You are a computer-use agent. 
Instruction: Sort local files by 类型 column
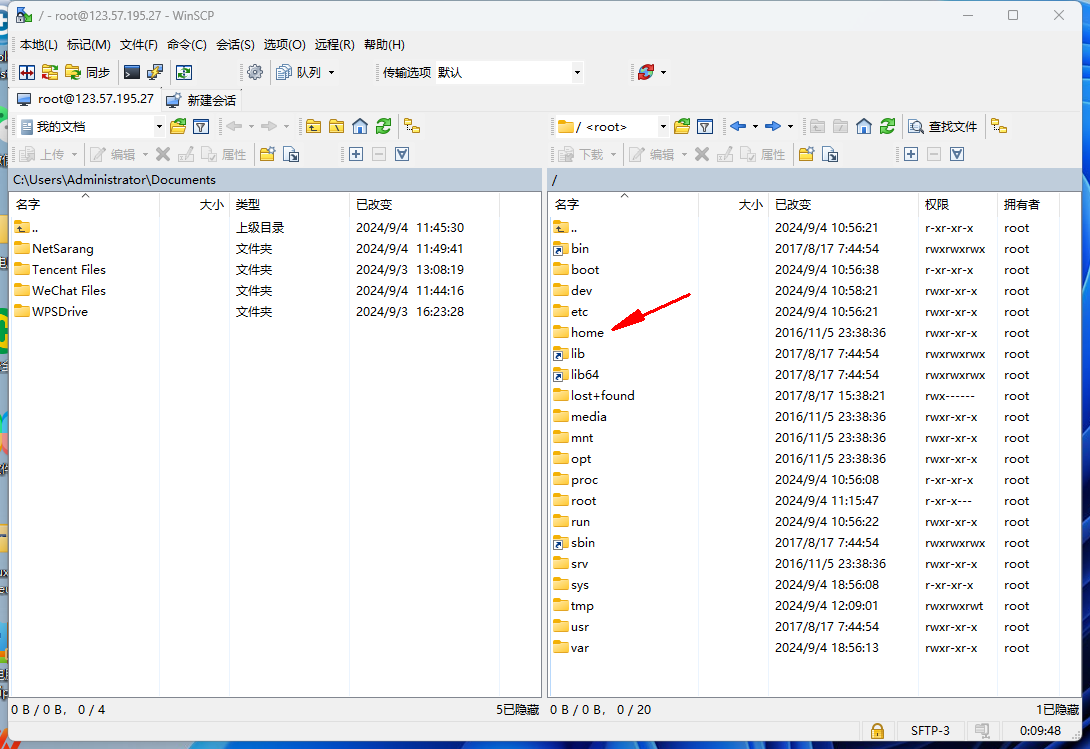coord(289,204)
